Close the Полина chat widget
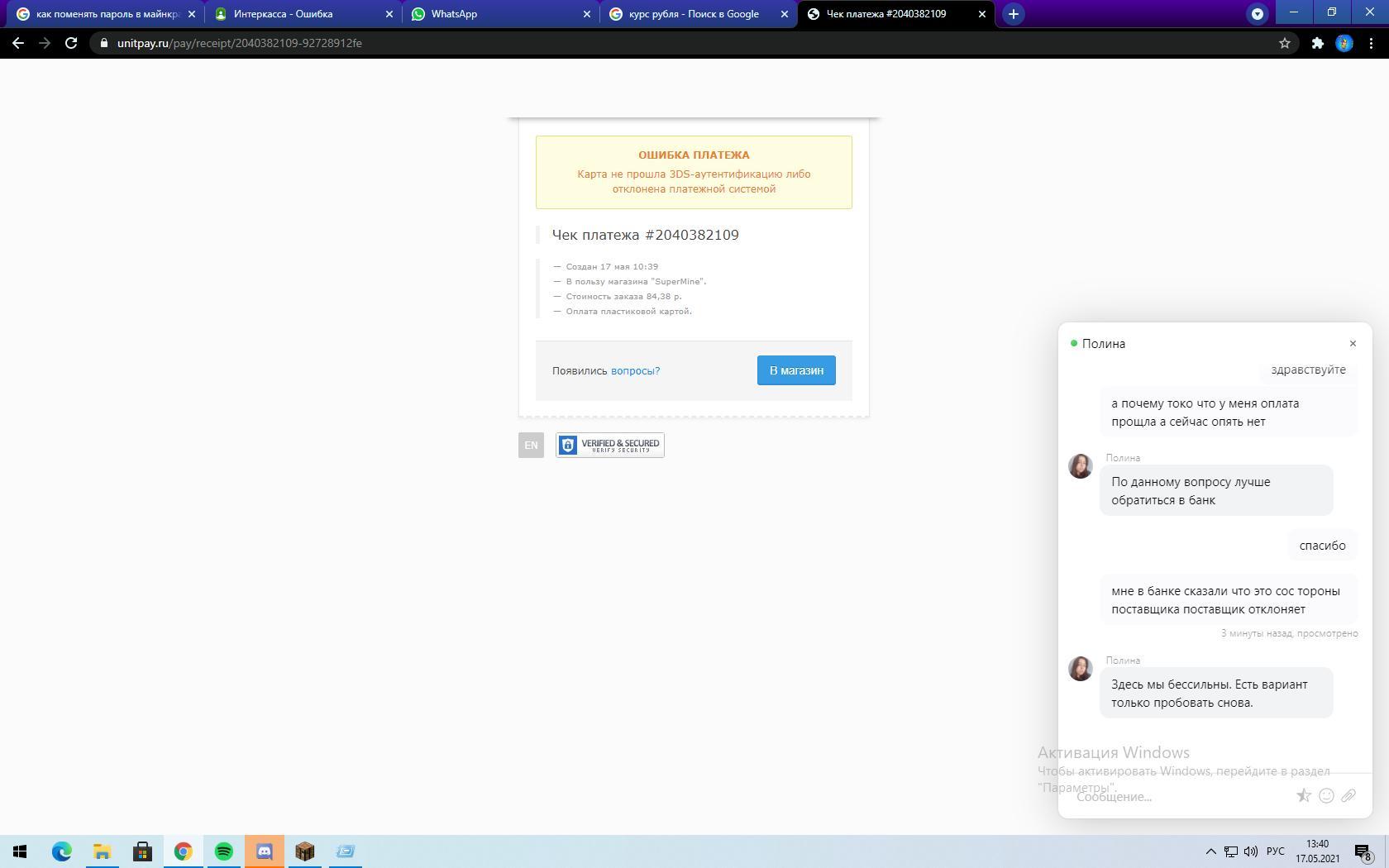Screen dimensions: 1389x868 (1353, 343)
